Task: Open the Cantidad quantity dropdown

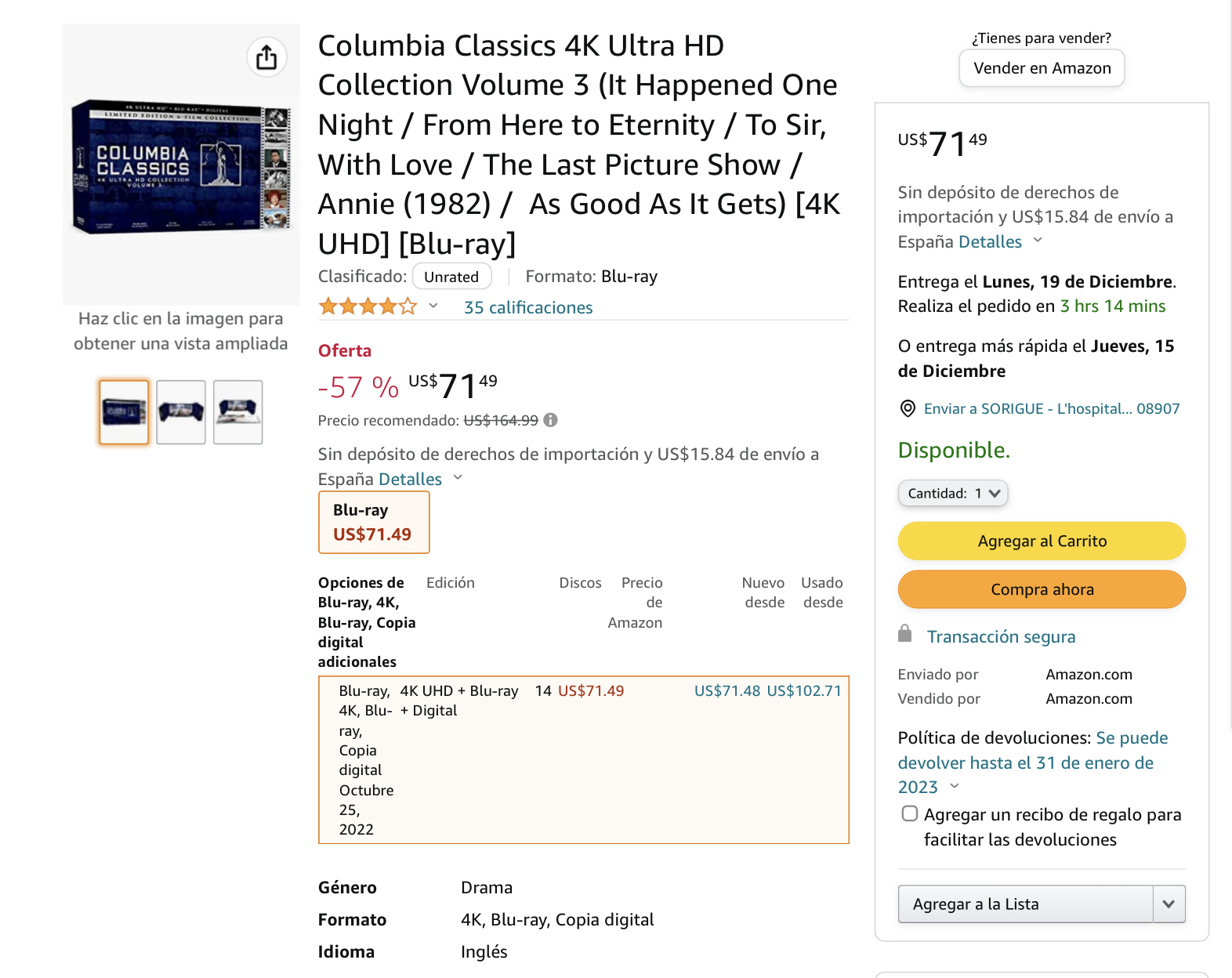Action: [952, 493]
